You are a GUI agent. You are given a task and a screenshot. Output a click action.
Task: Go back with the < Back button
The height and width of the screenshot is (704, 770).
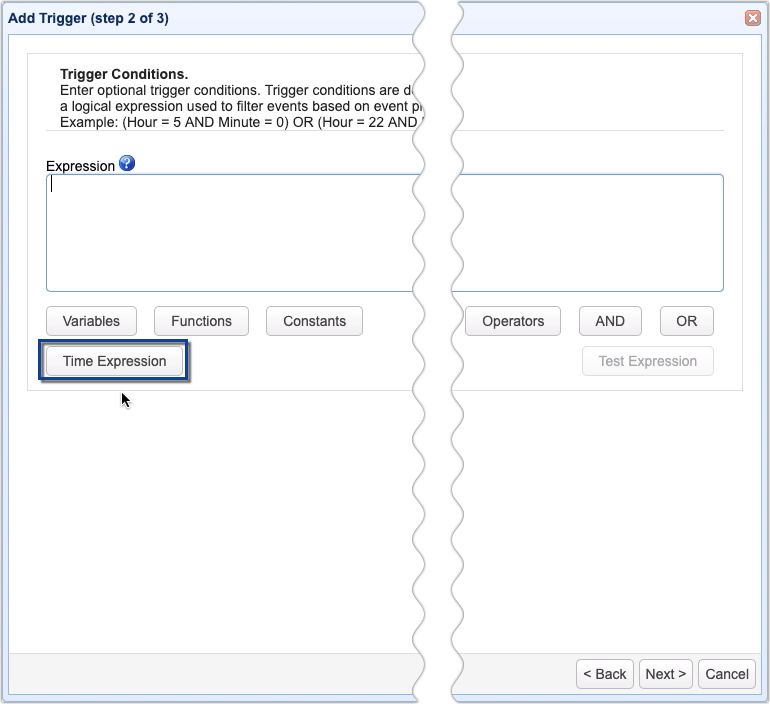pos(605,674)
